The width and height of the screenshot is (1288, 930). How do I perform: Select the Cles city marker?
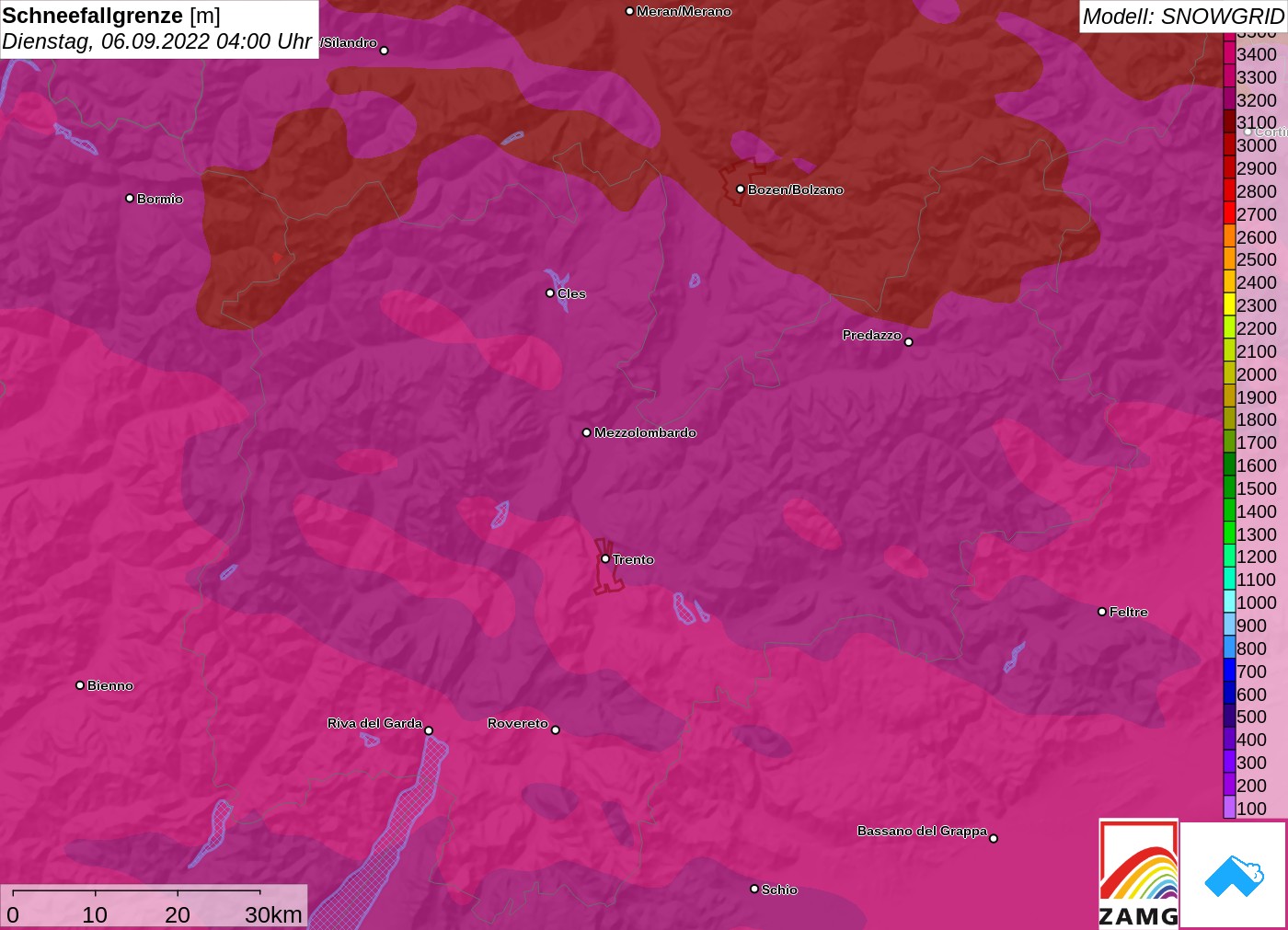click(550, 293)
